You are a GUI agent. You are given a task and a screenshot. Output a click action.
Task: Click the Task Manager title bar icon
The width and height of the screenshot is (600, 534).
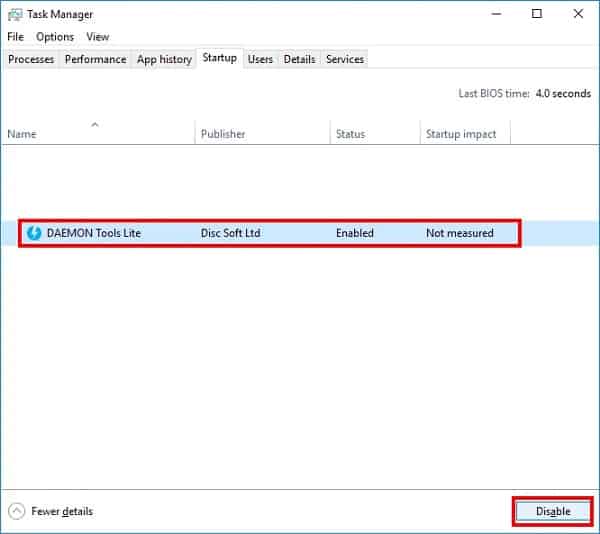15,15
